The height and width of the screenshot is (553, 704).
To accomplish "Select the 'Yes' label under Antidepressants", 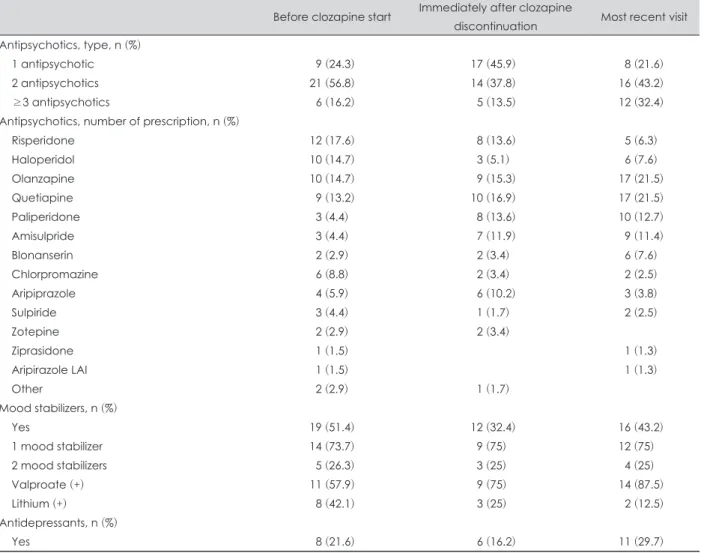I will (21, 542).
